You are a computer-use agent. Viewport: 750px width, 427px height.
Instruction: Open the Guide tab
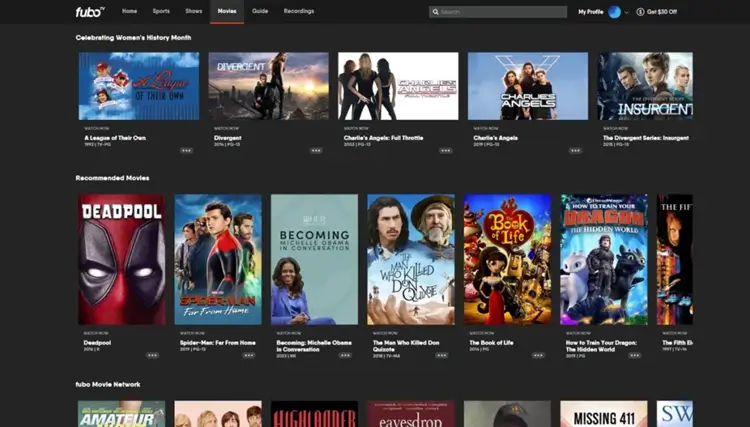(260, 11)
